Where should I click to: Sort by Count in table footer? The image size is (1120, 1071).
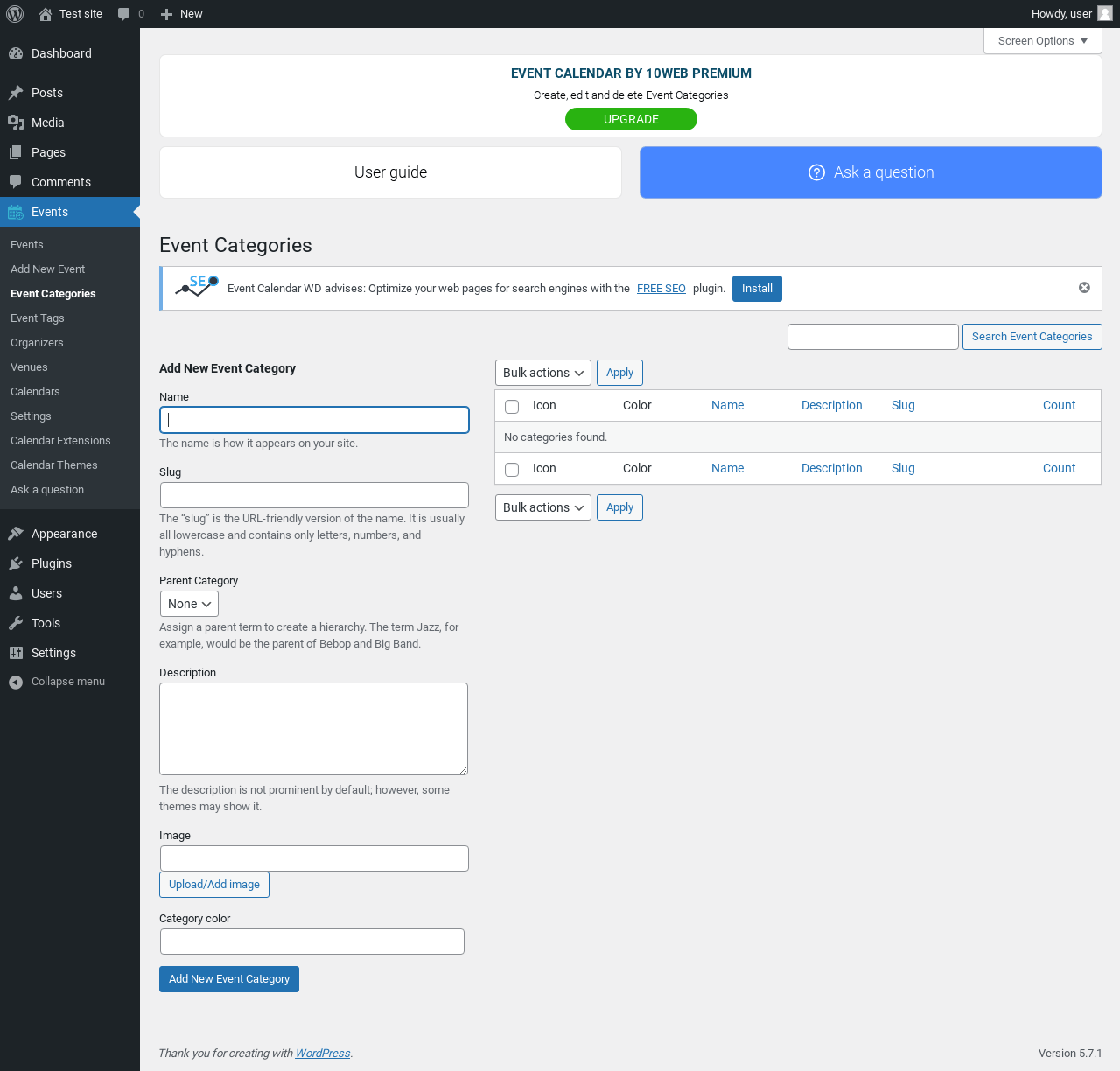tap(1059, 469)
